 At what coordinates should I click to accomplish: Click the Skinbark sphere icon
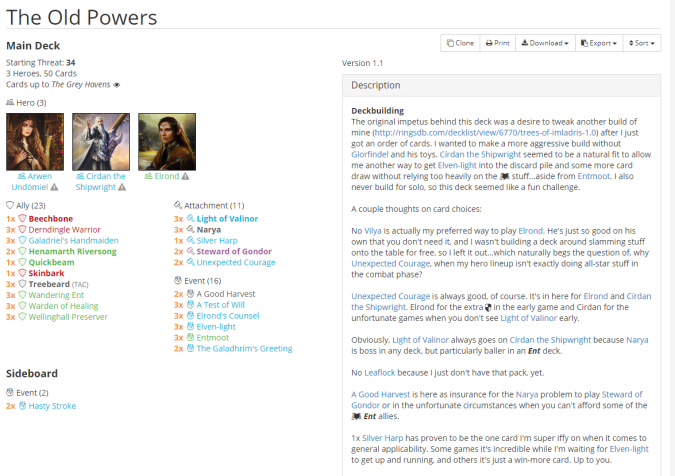point(22,273)
